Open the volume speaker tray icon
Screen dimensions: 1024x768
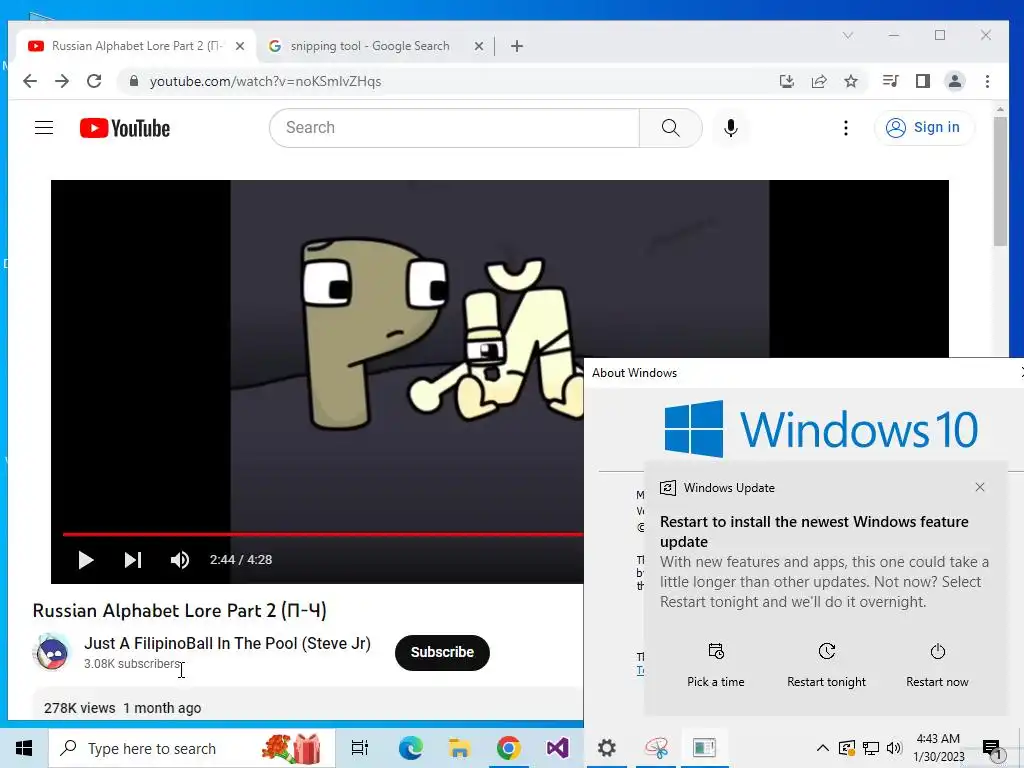(895, 748)
